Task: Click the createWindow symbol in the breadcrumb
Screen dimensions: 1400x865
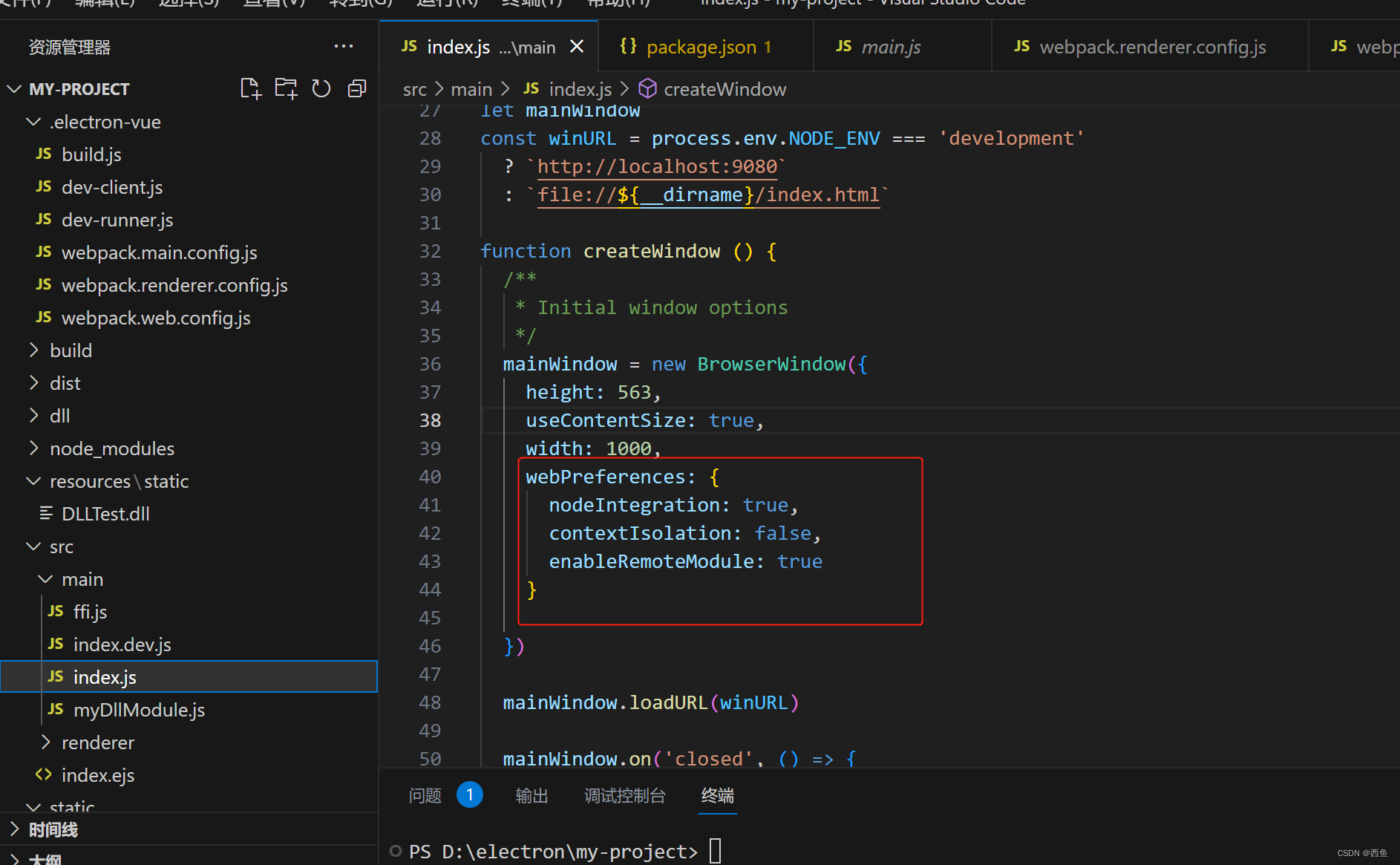Action: pos(724,88)
